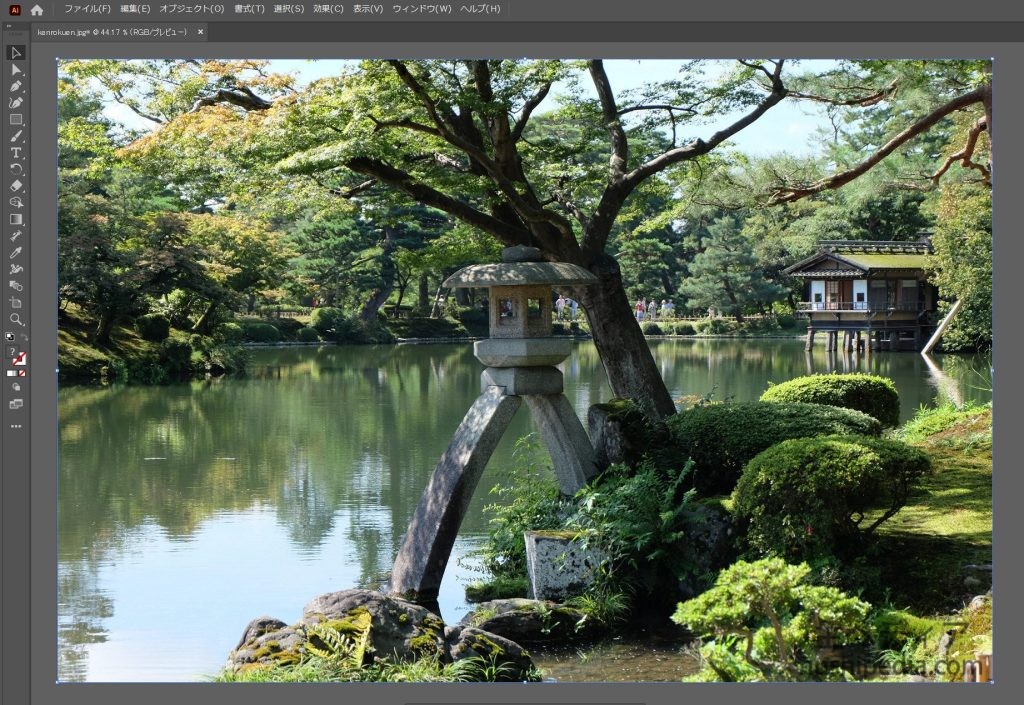Apply None (red slash) to current attribute
The image size is (1024, 705).
(x=22, y=373)
